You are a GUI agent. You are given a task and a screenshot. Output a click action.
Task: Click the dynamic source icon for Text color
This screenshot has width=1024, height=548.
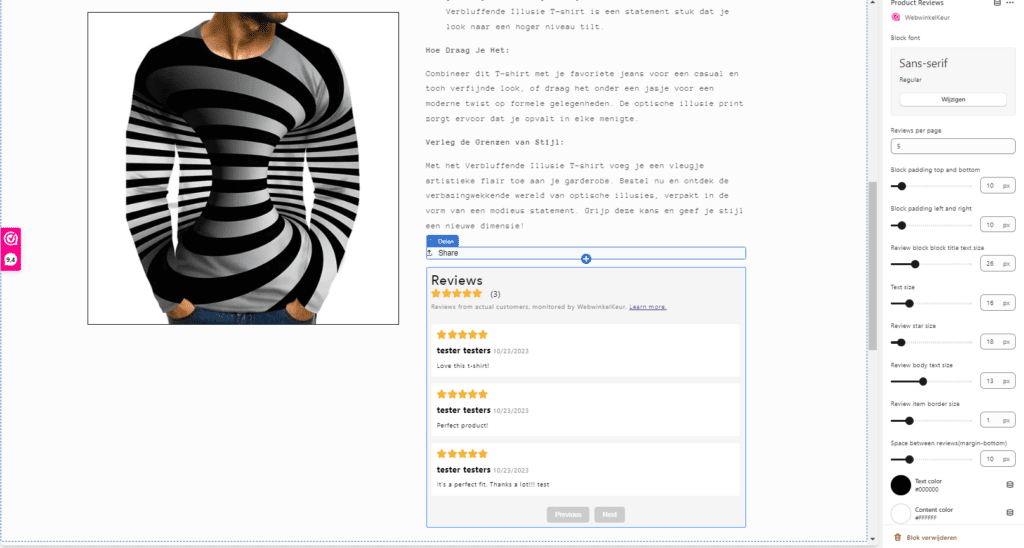(x=1008, y=485)
